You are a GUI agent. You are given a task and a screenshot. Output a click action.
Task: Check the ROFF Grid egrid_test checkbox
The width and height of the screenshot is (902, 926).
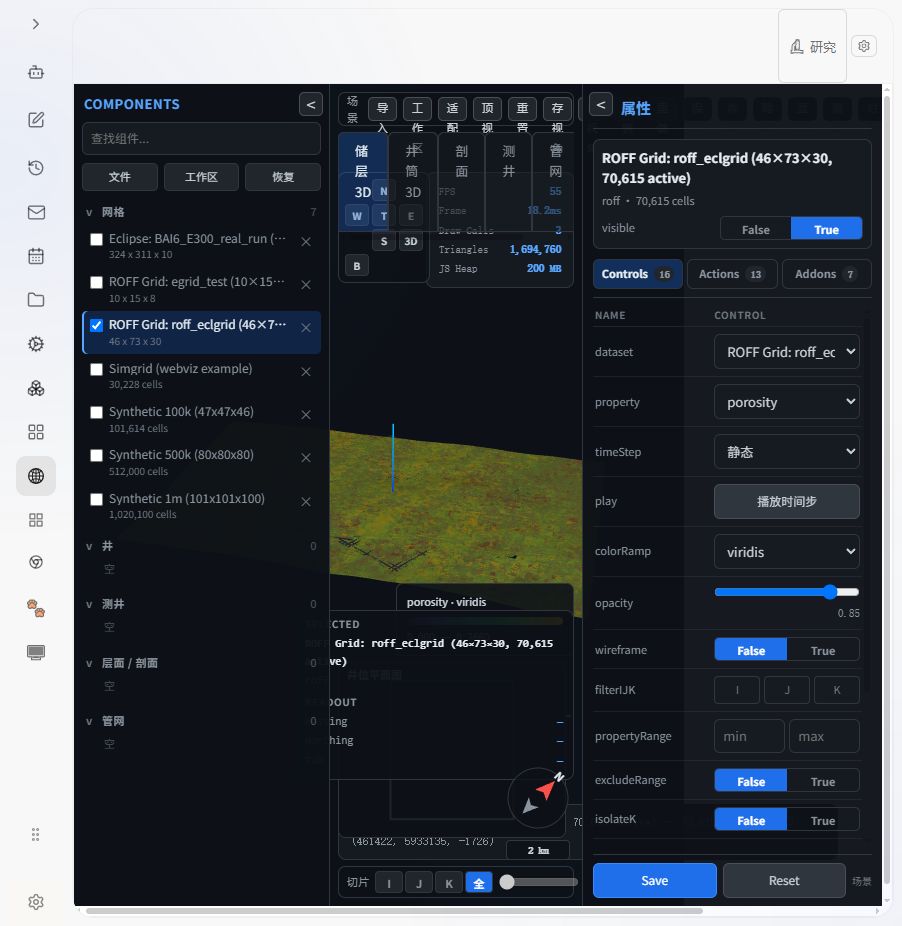[96, 282]
